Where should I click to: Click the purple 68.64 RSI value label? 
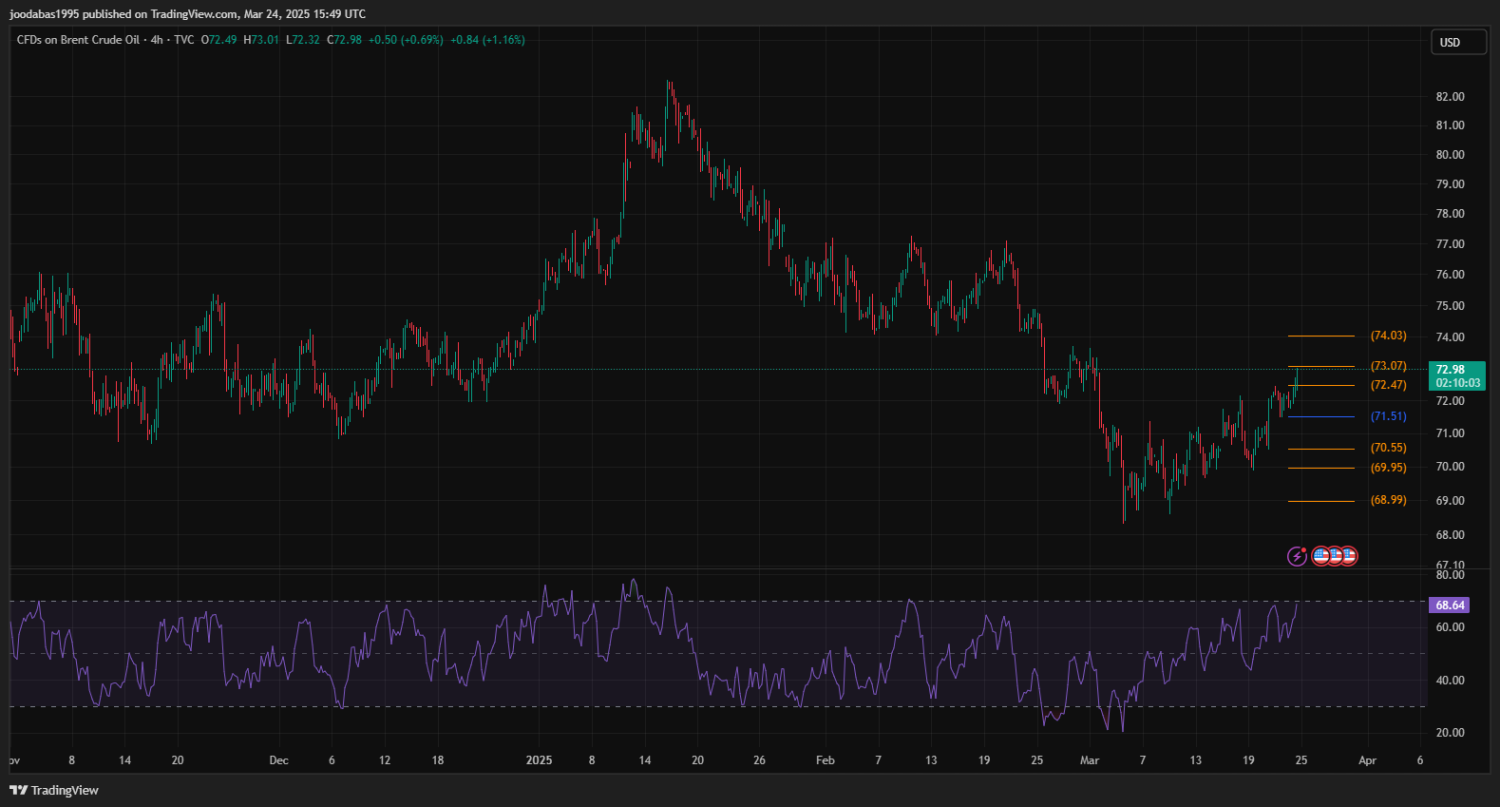pyautogui.click(x=1449, y=605)
